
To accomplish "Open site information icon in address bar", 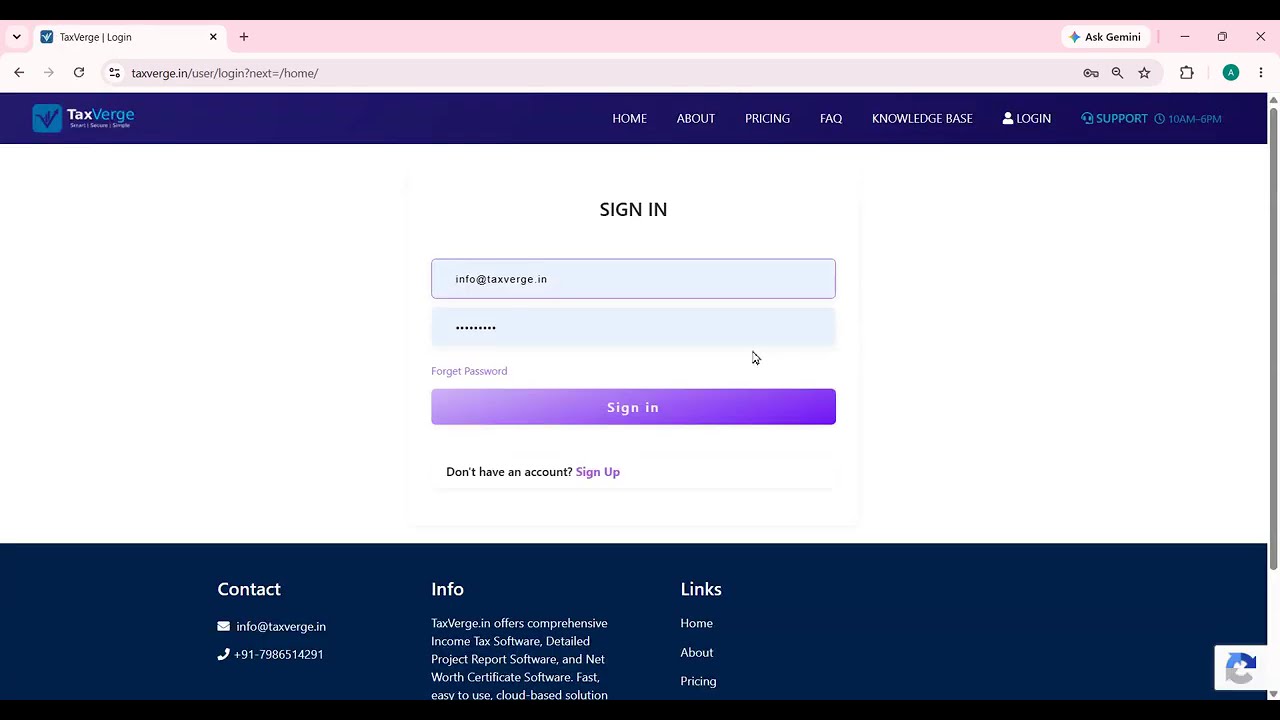I will 114,73.
